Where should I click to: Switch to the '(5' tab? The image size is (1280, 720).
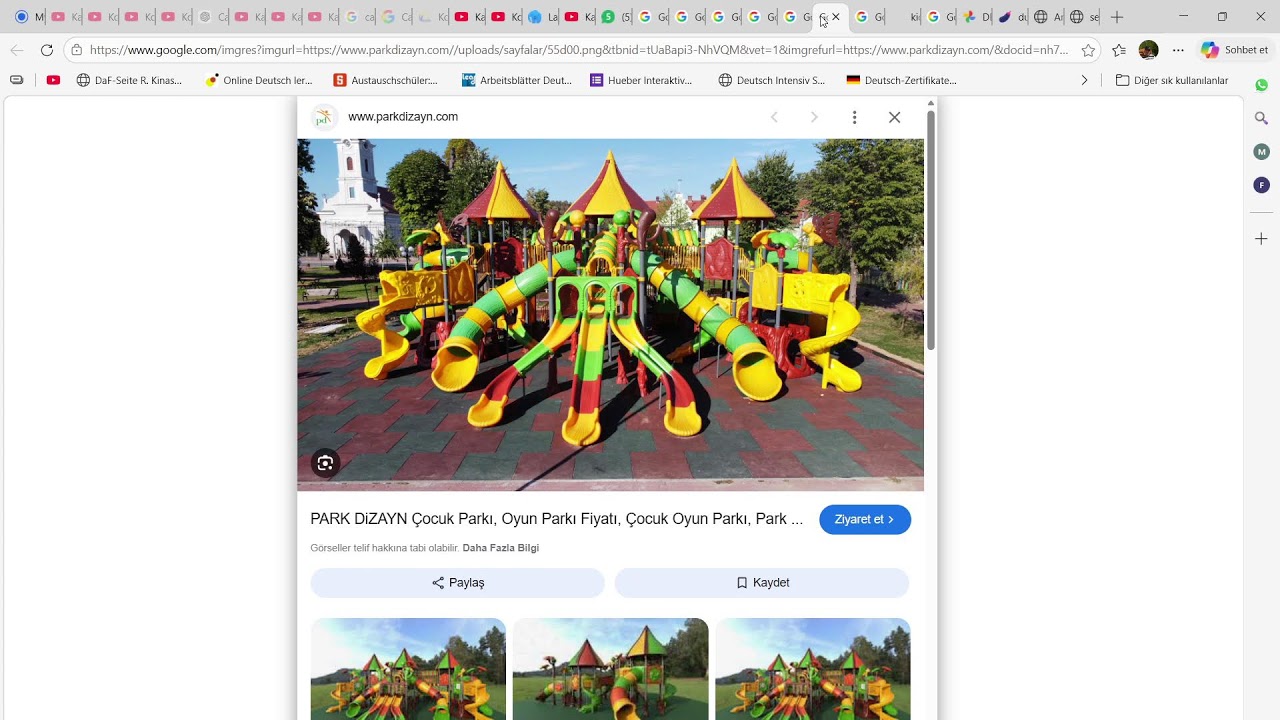click(617, 17)
